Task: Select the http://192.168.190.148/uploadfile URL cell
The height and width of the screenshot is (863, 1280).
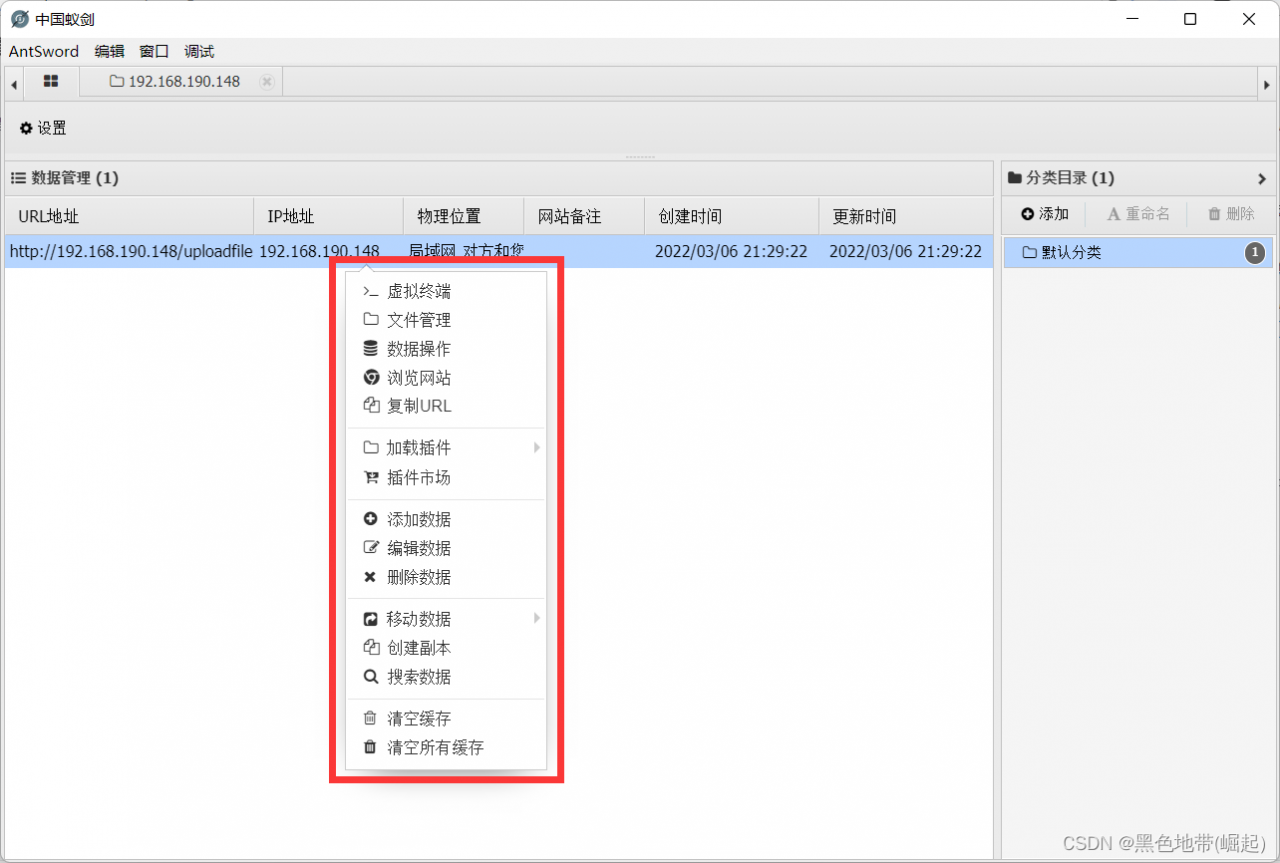Action: [130, 252]
